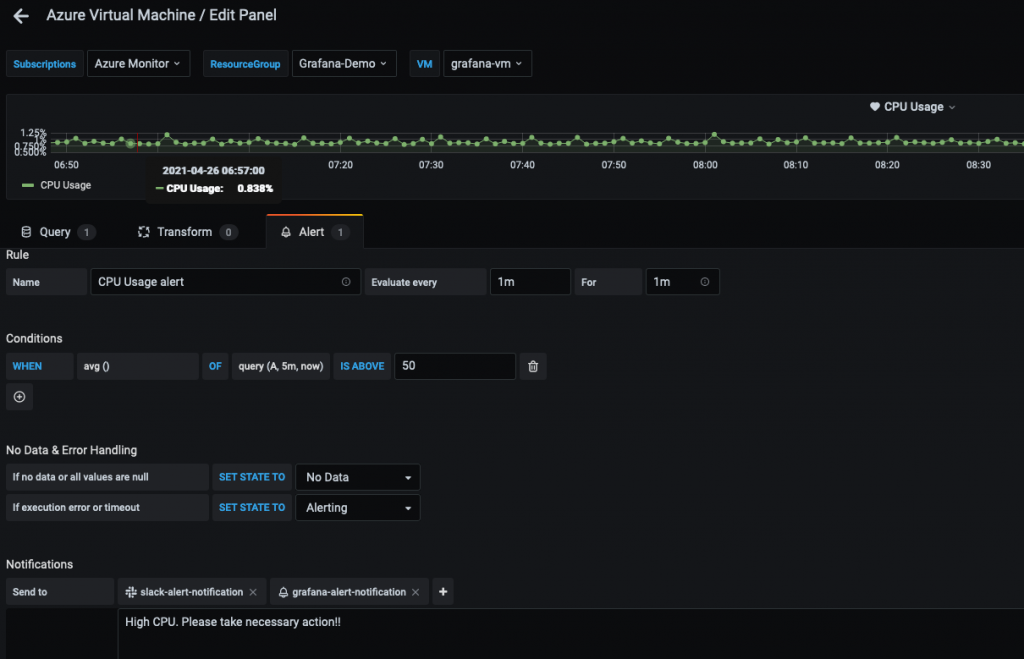Switch to the Query tab
The width and height of the screenshot is (1024, 659).
[56, 231]
